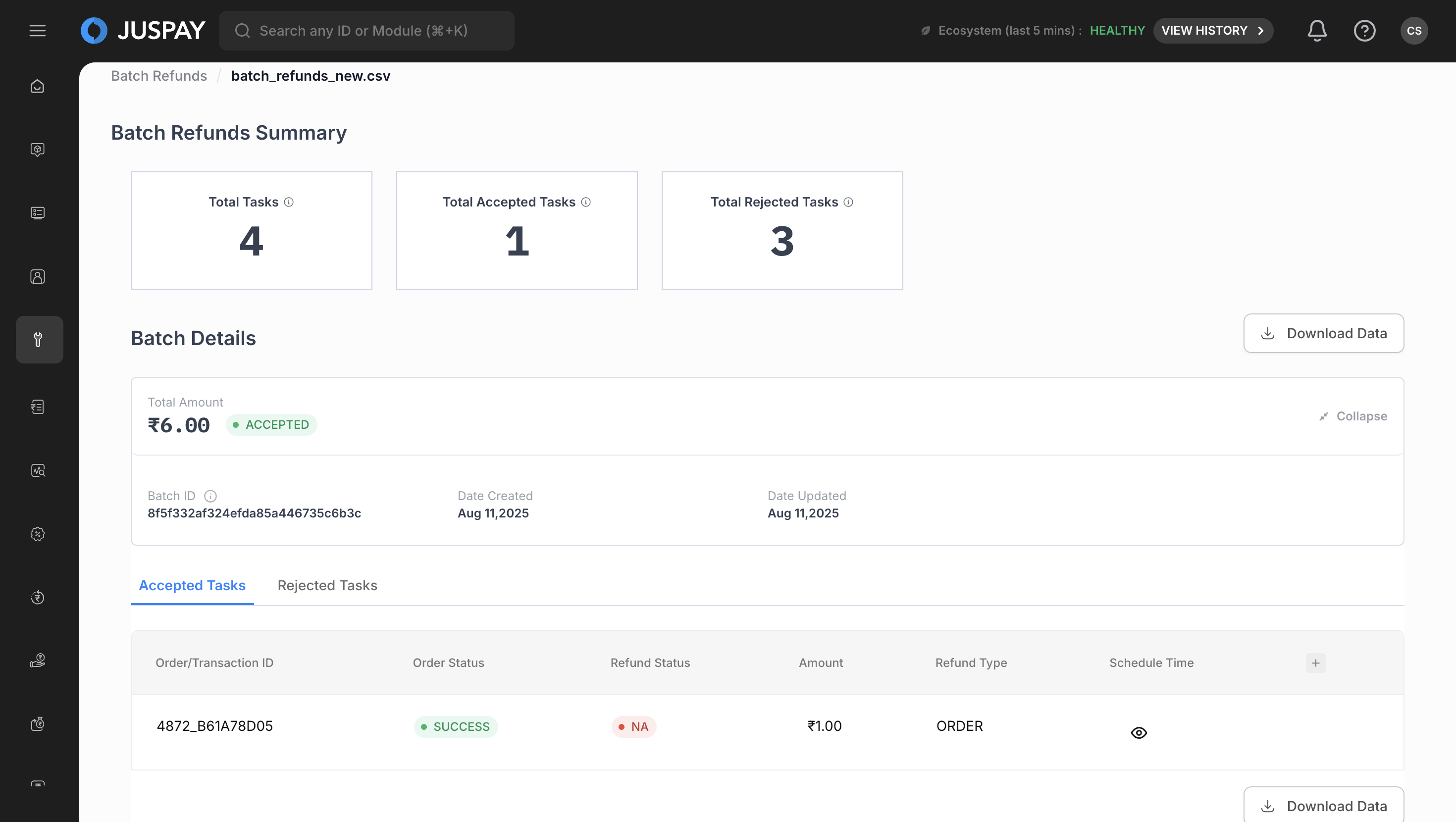The height and width of the screenshot is (822, 1456).
Task: Click the search any ID field
Action: coord(365,31)
